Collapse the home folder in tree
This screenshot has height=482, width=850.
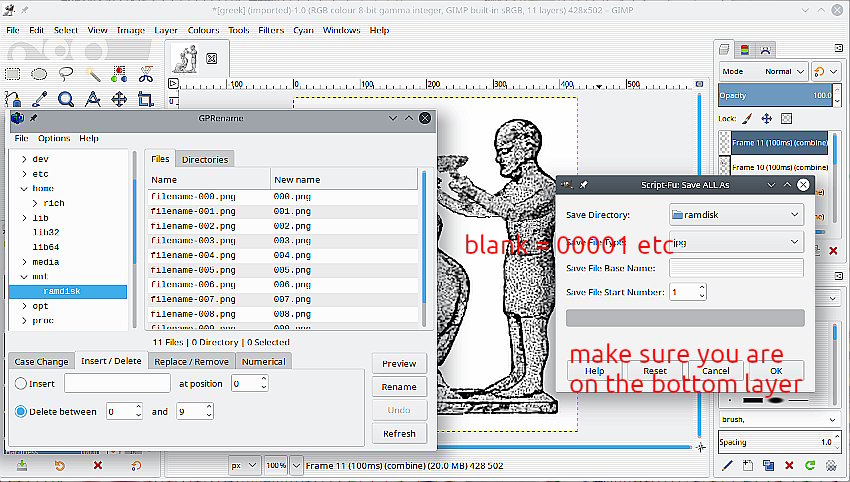click(x=24, y=188)
